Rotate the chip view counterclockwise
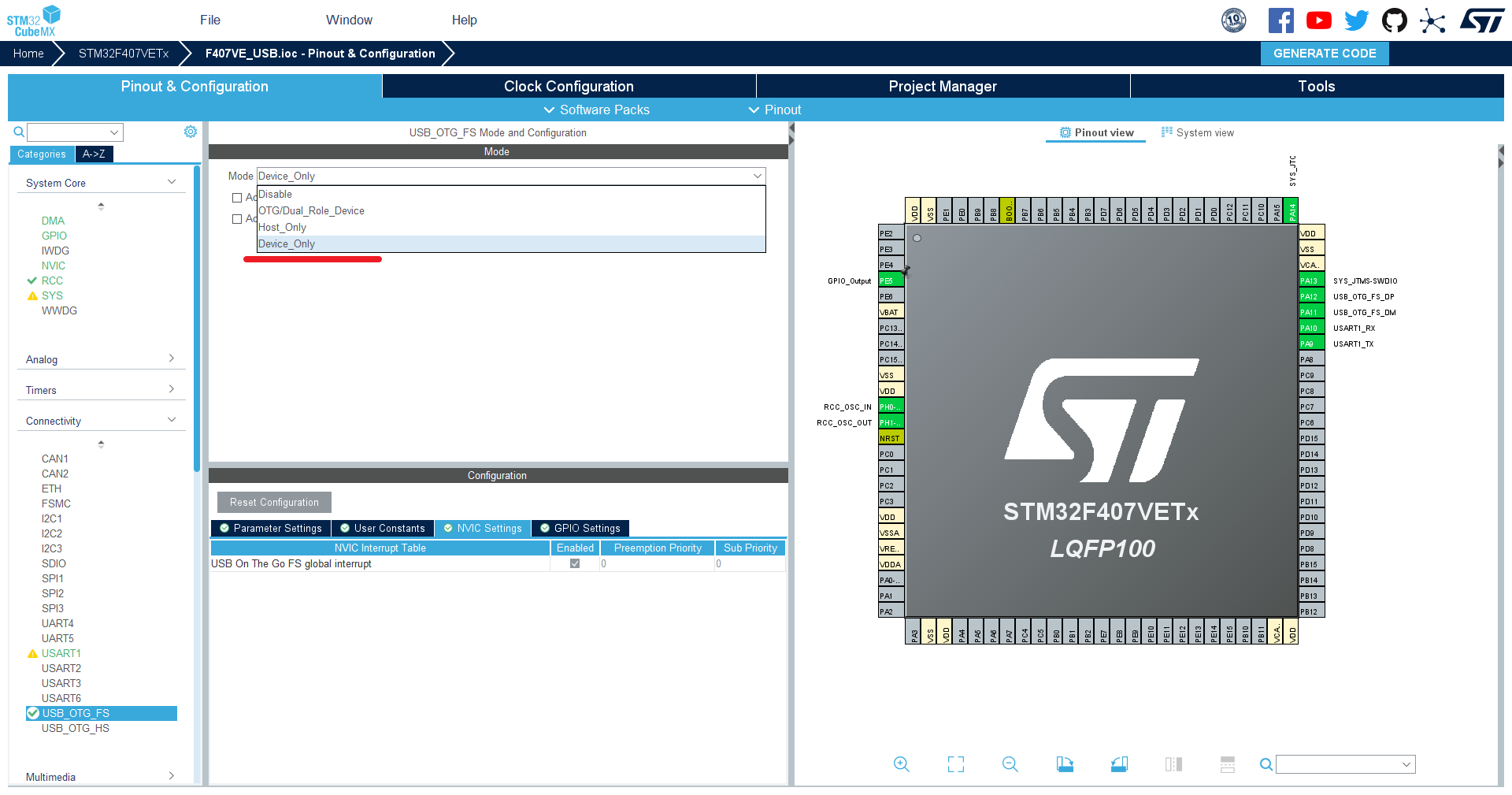1512x795 pixels. click(1119, 763)
